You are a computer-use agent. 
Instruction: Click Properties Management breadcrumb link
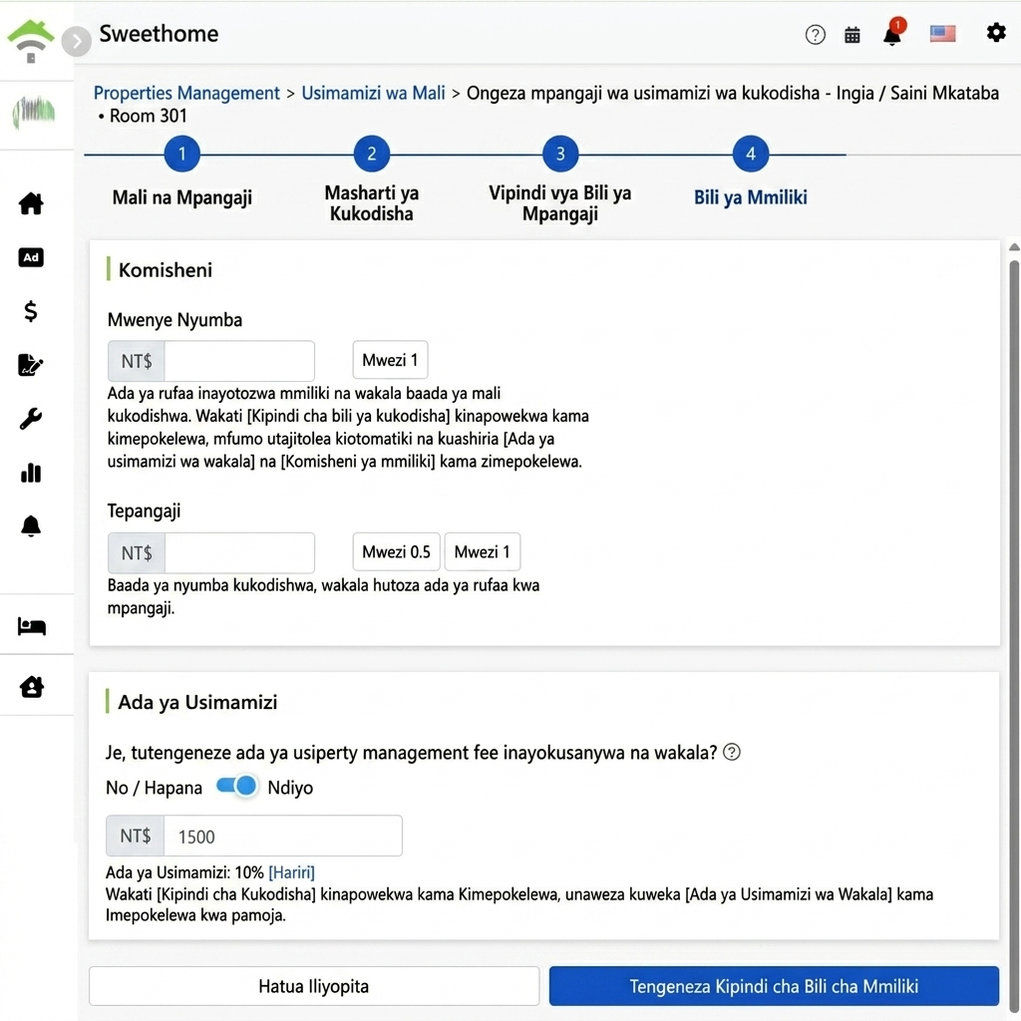pyautogui.click(x=186, y=93)
